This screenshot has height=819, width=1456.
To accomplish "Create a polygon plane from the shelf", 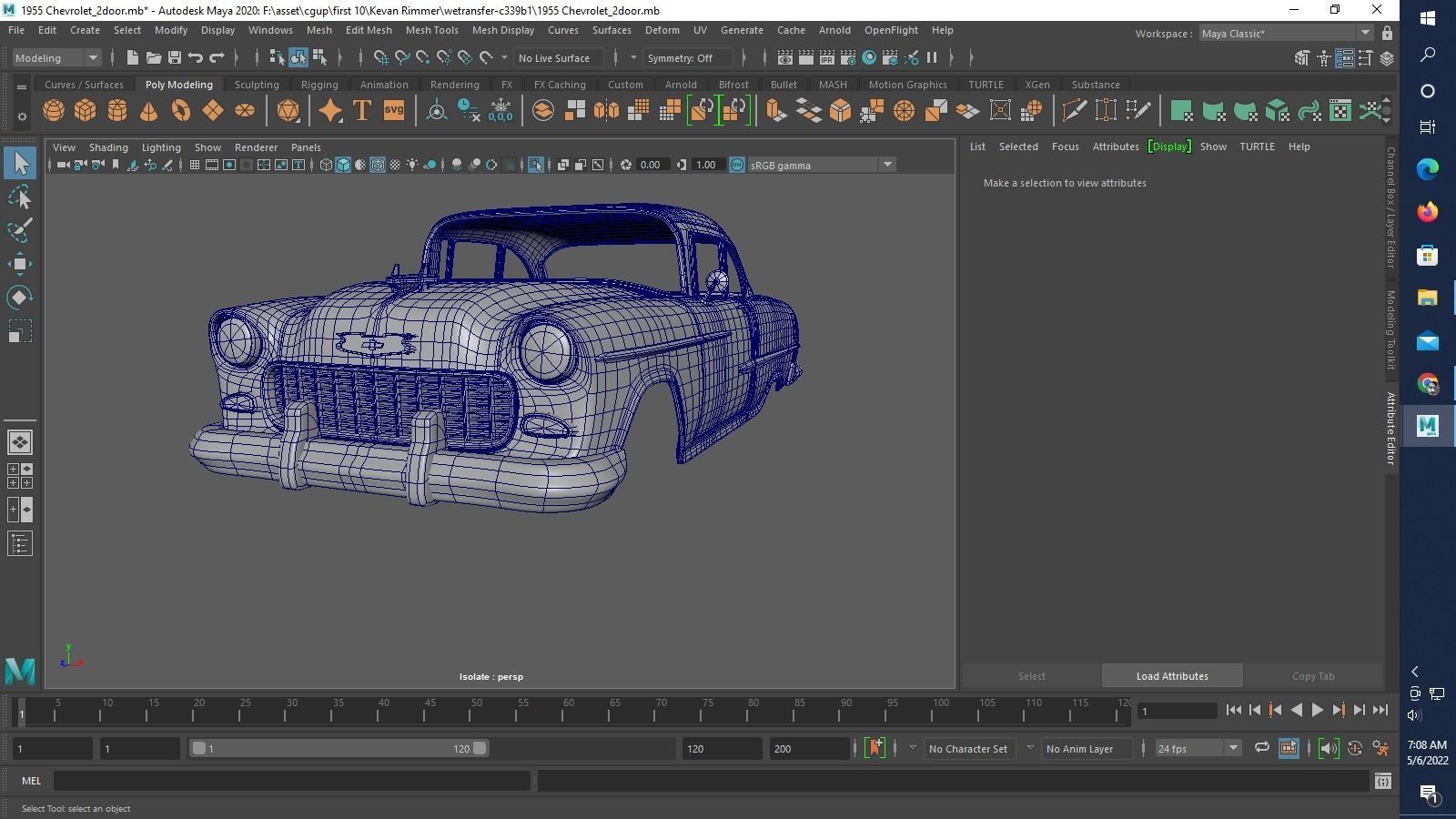I will tap(213, 111).
